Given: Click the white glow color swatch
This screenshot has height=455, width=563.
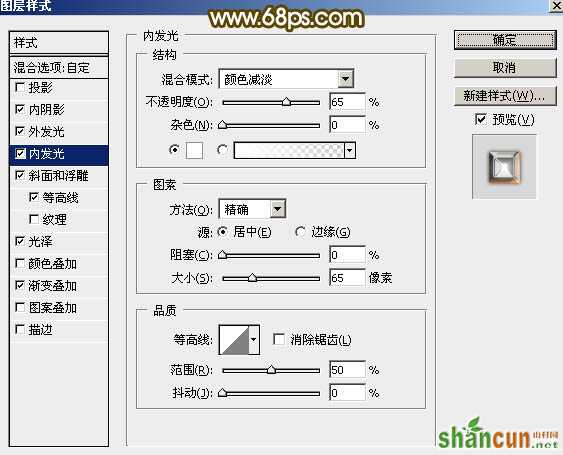Looking at the screenshot, I should coord(194,150).
